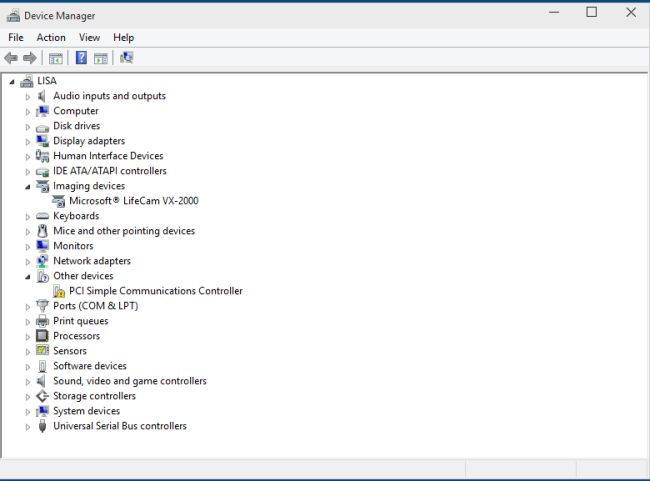Viewport: 650px width, 481px height.
Task: Click the PCI Simple Communications Controller warning icon
Action: pyautogui.click(x=59, y=292)
